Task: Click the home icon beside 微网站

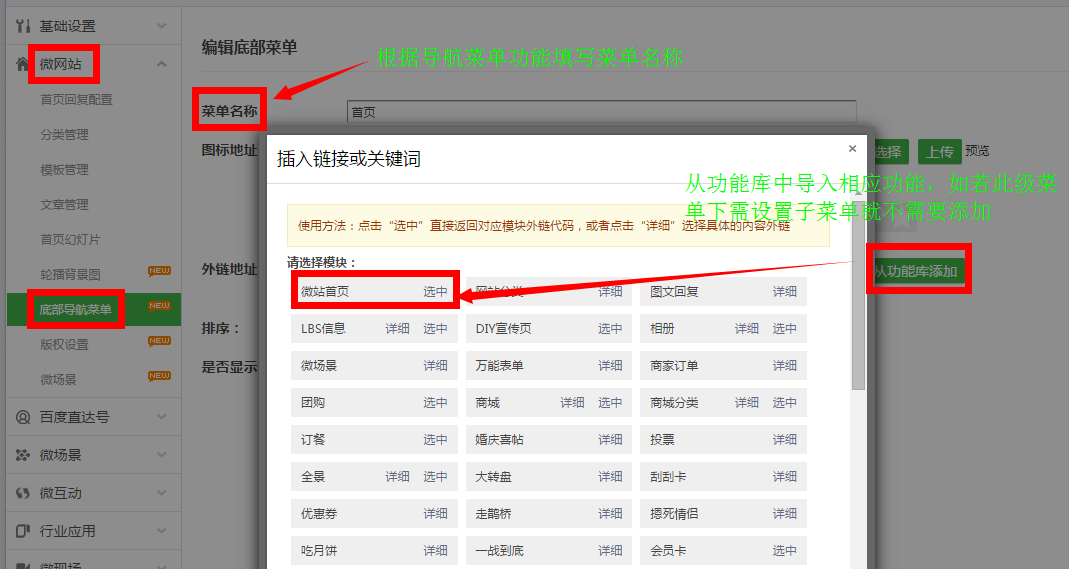Action: click(23, 65)
